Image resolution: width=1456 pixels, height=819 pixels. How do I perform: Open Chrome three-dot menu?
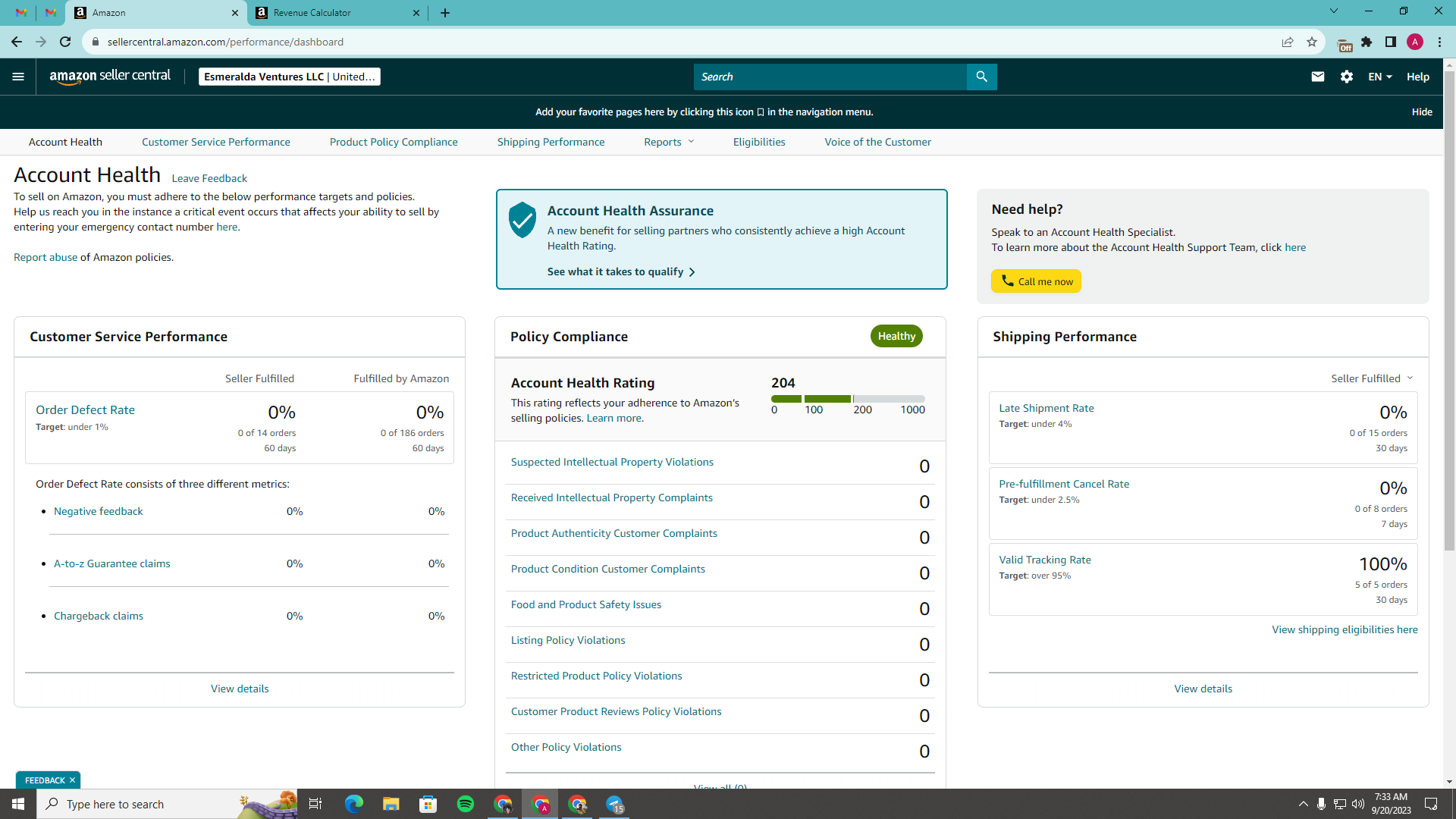click(x=1439, y=42)
